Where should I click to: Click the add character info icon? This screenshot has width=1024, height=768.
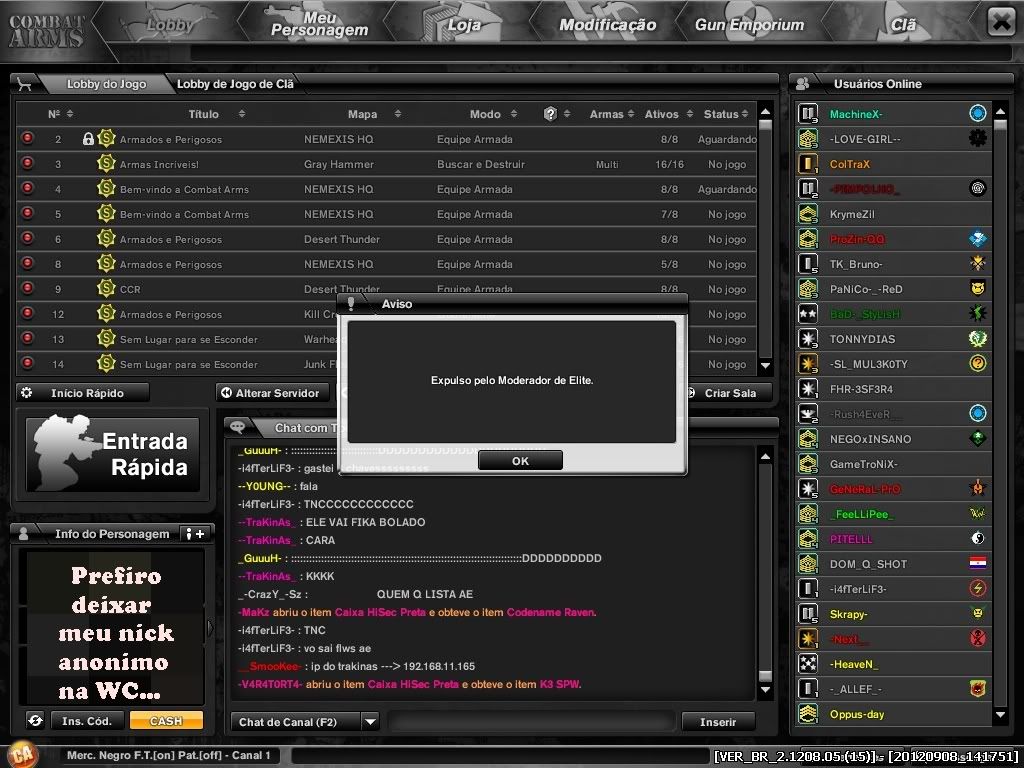[x=196, y=534]
